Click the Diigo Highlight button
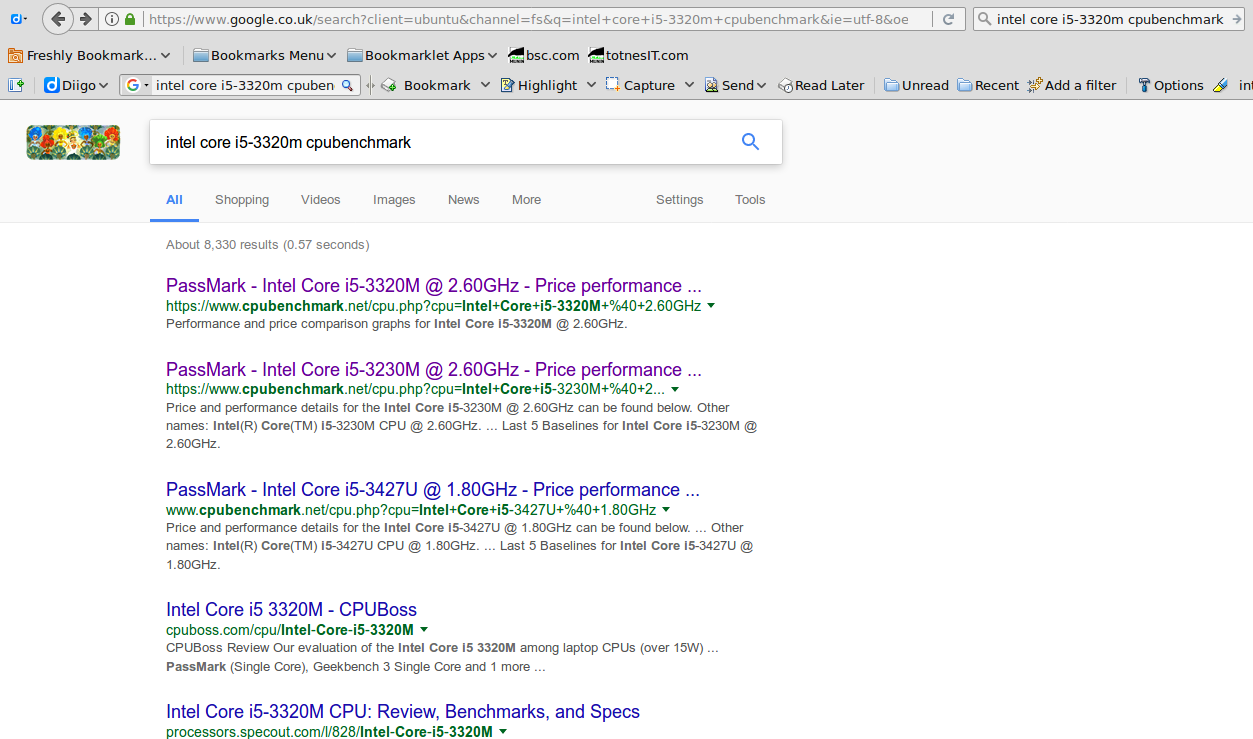Screen dimensions: 1253x739 [539, 85]
